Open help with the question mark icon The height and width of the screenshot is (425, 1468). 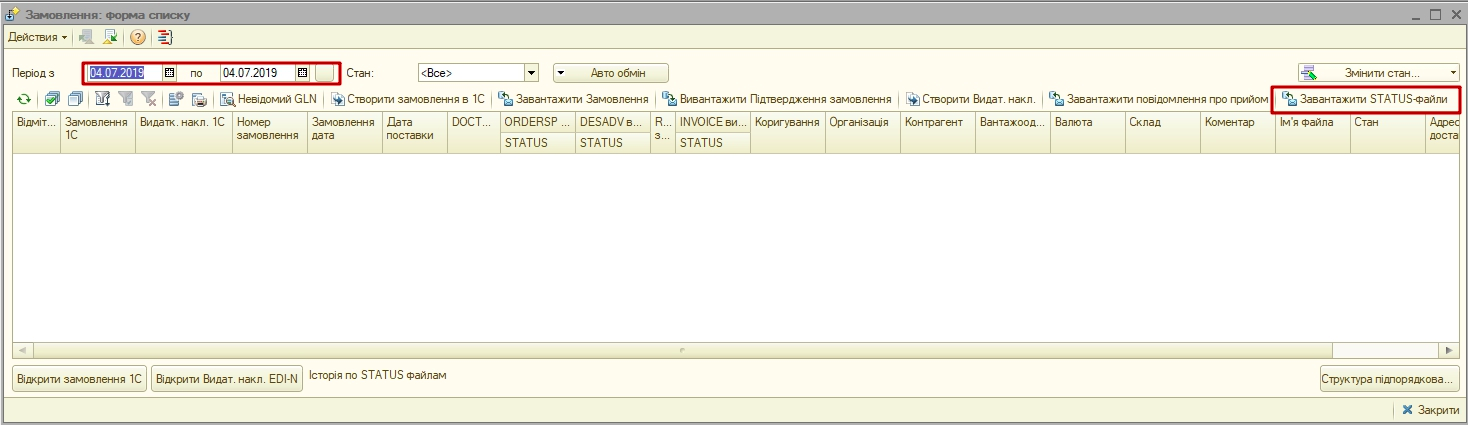tap(138, 37)
